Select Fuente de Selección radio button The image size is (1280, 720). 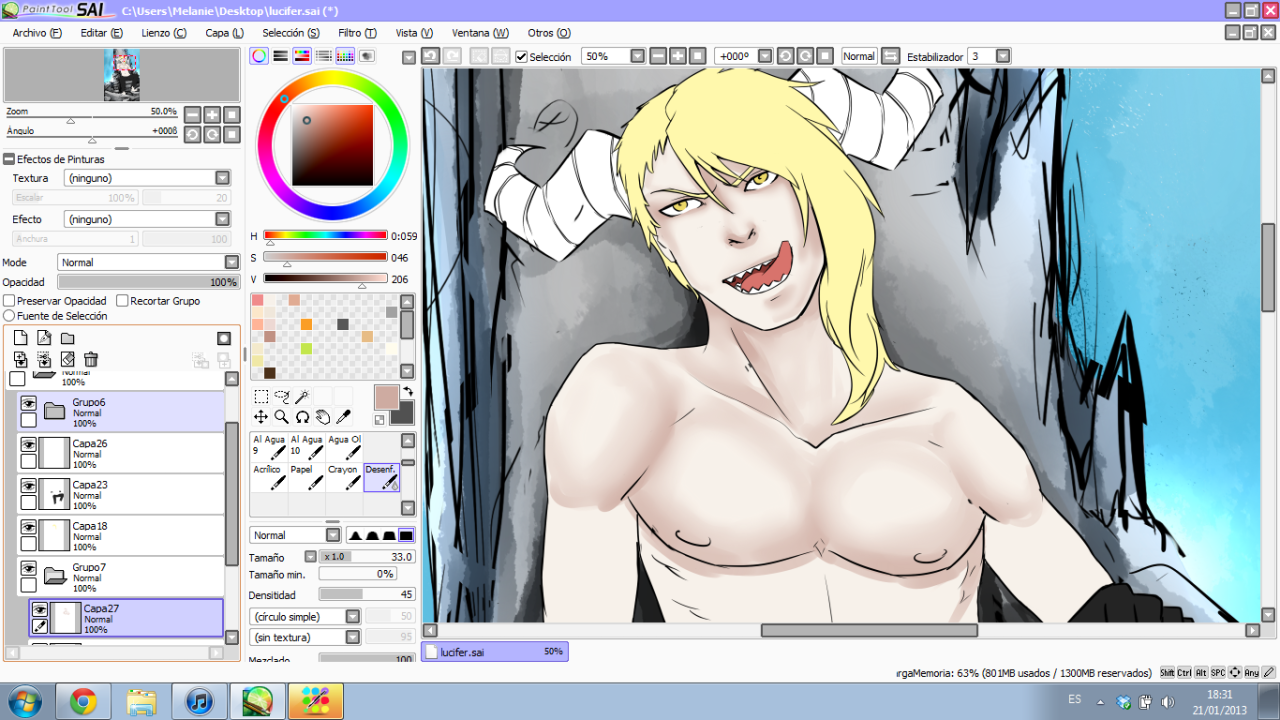pyautogui.click(x=9, y=316)
